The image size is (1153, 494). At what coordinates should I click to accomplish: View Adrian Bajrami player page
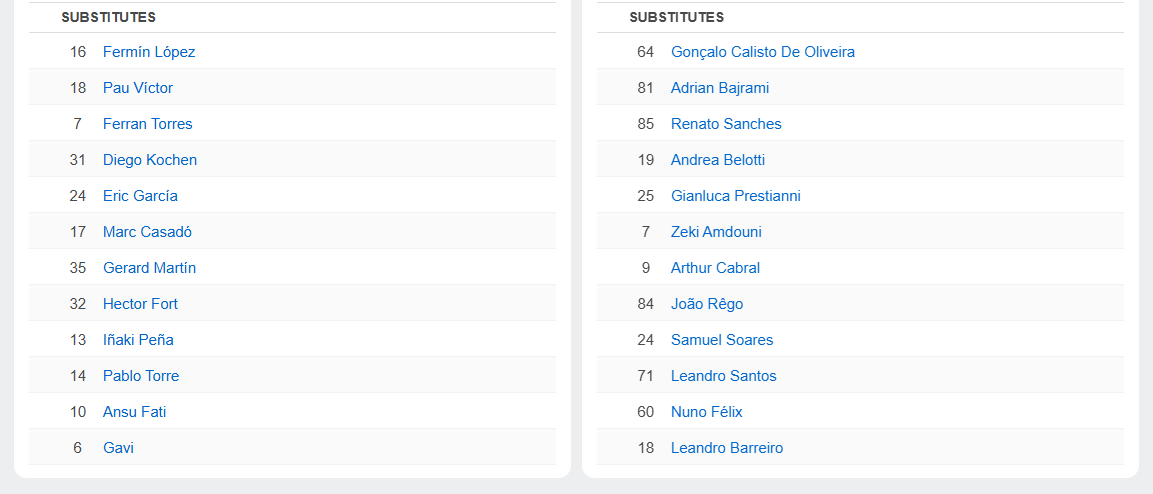point(720,88)
